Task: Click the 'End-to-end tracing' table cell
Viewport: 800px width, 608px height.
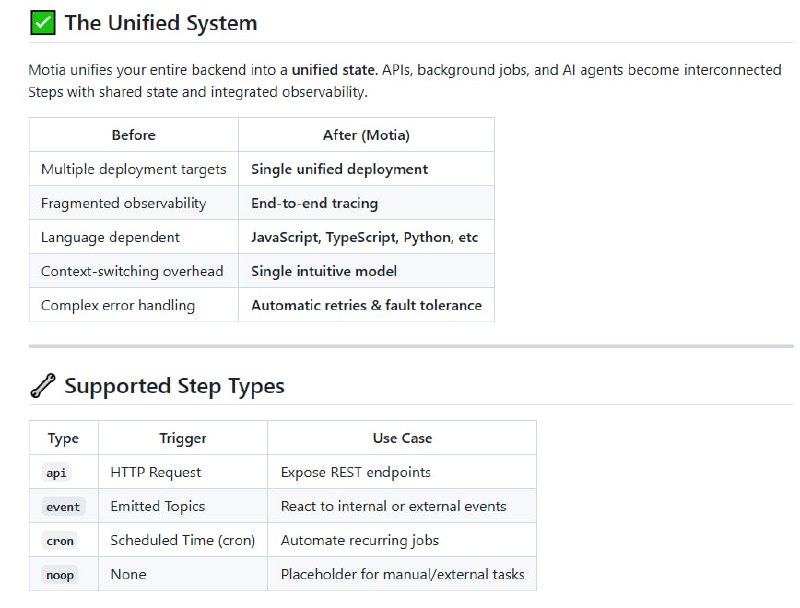Action: [x=314, y=203]
